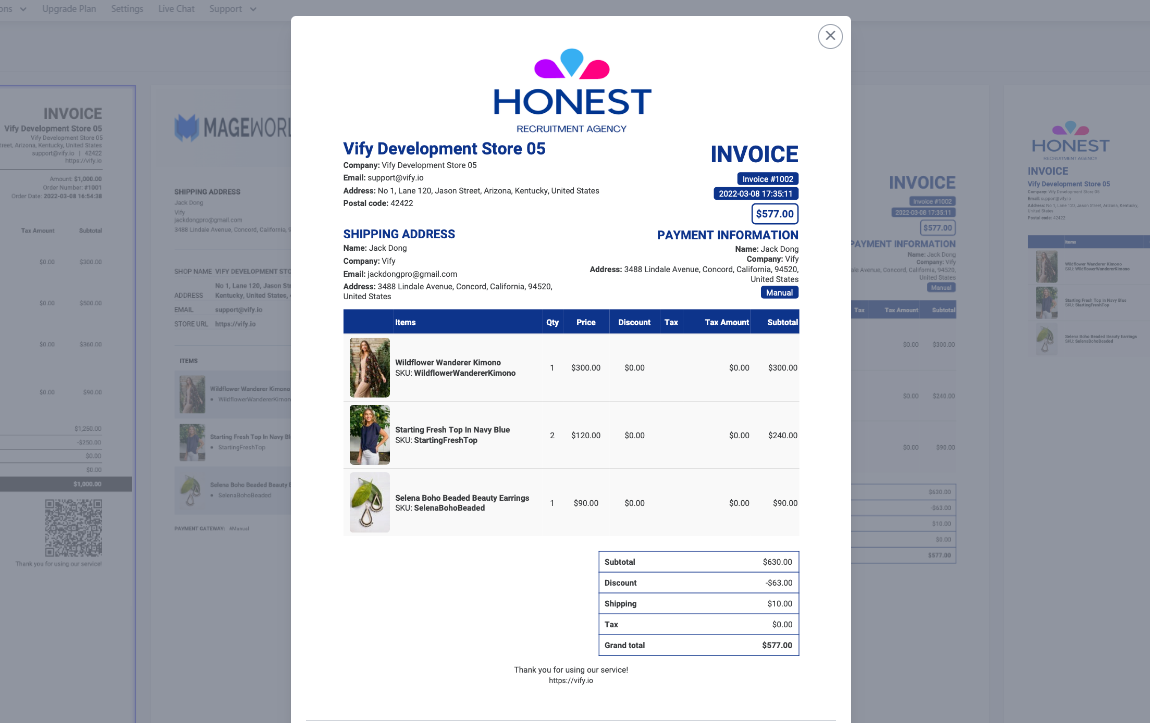1150x723 pixels.
Task: Click the QR code on left template
Action: (x=73, y=528)
